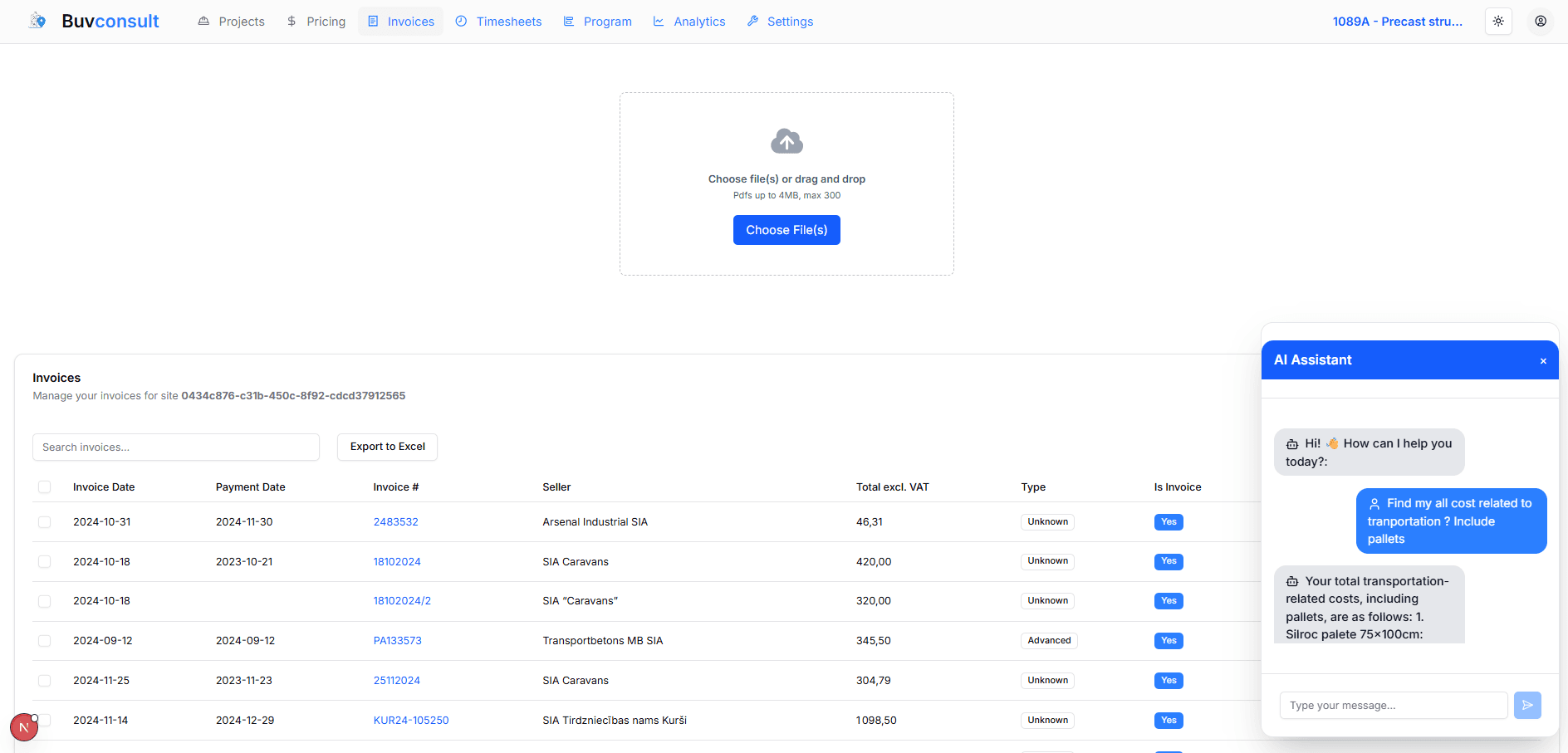The width and height of the screenshot is (1568, 753).
Task: Click the Buvconsult logo icon
Action: 37,21
